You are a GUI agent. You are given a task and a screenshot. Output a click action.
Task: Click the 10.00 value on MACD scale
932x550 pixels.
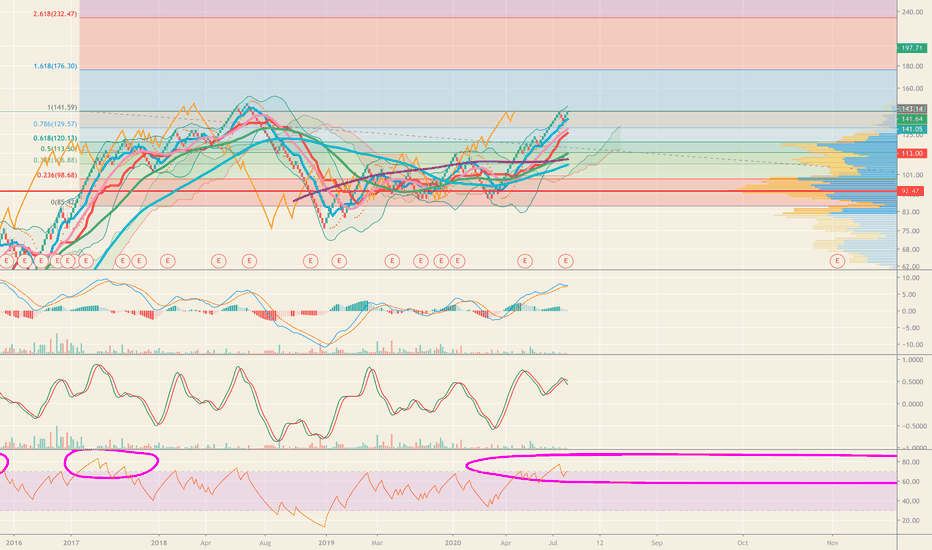tap(912, 278)
